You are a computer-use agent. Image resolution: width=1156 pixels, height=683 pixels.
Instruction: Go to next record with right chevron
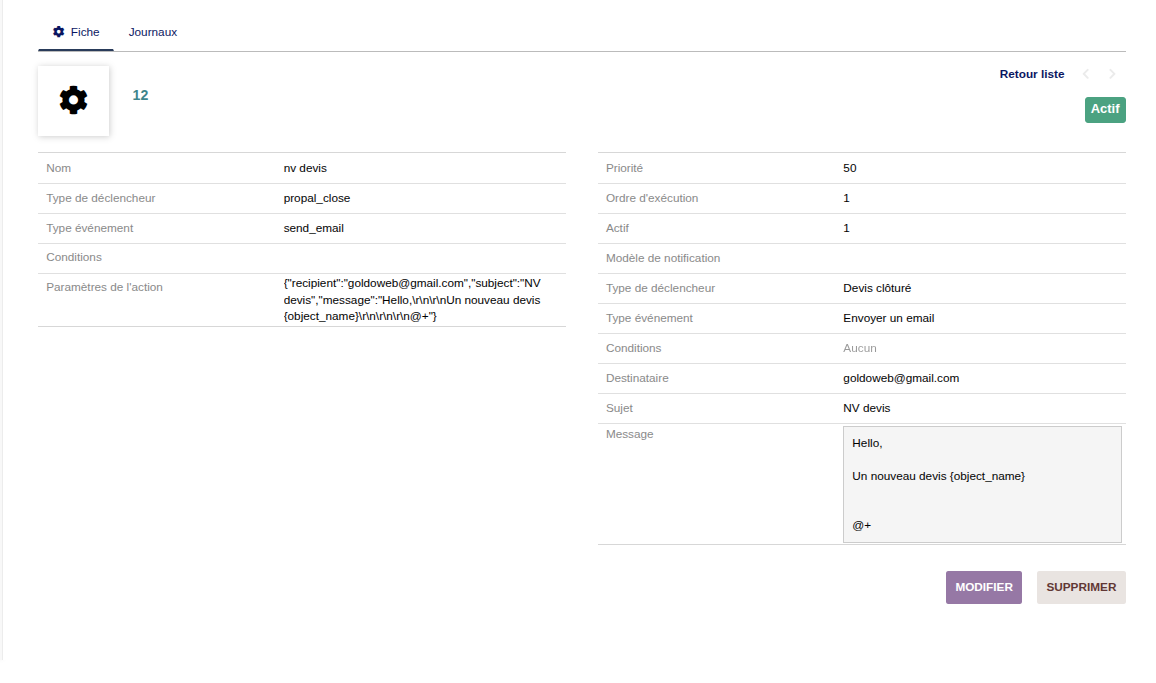(x=1112, y=74)
